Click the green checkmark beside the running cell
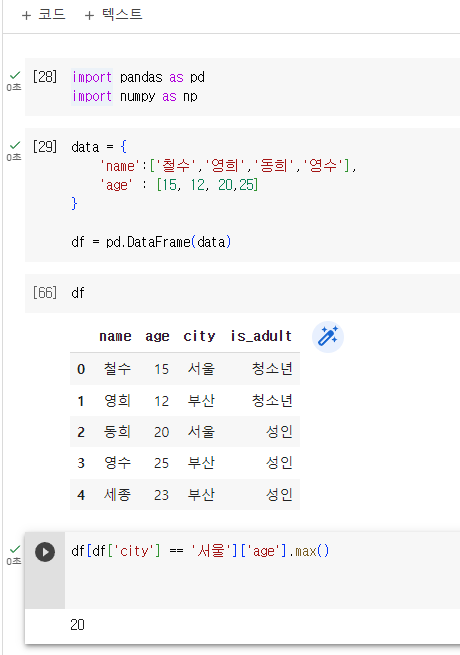This screenshot has height=655, width=460. pyautogui.click(x=15, y=549)
